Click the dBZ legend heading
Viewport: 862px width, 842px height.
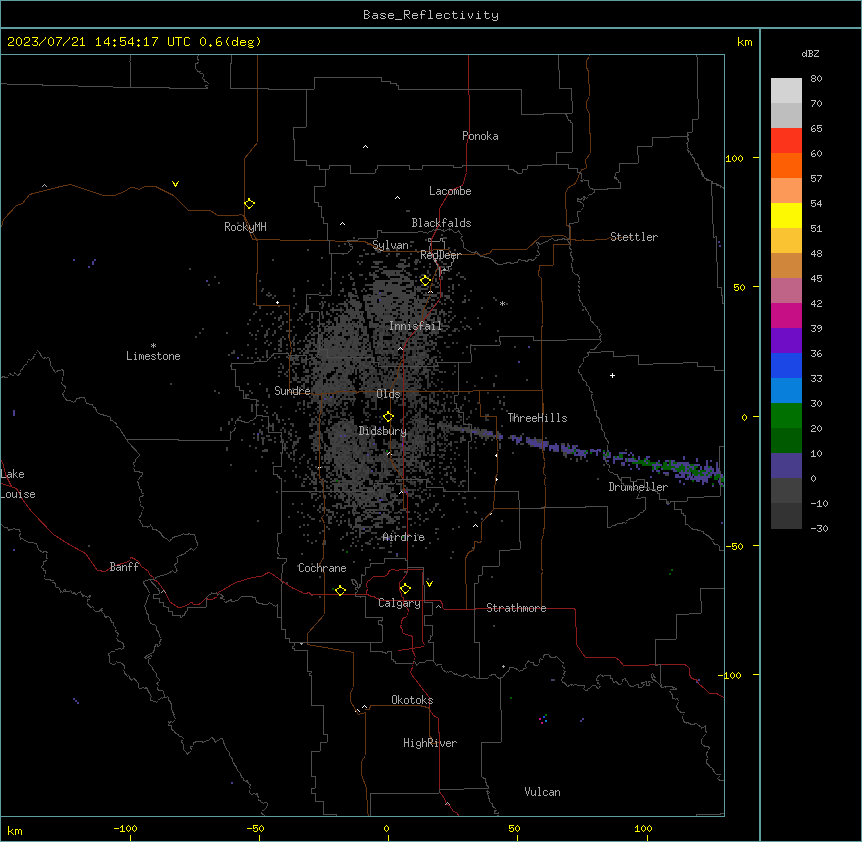[810, 54]
